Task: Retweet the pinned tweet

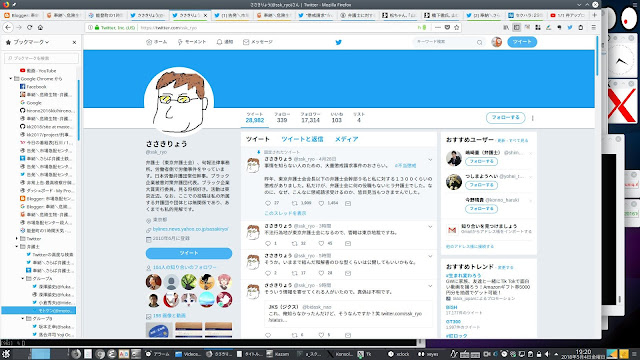Action: click(x=294, y=203)
